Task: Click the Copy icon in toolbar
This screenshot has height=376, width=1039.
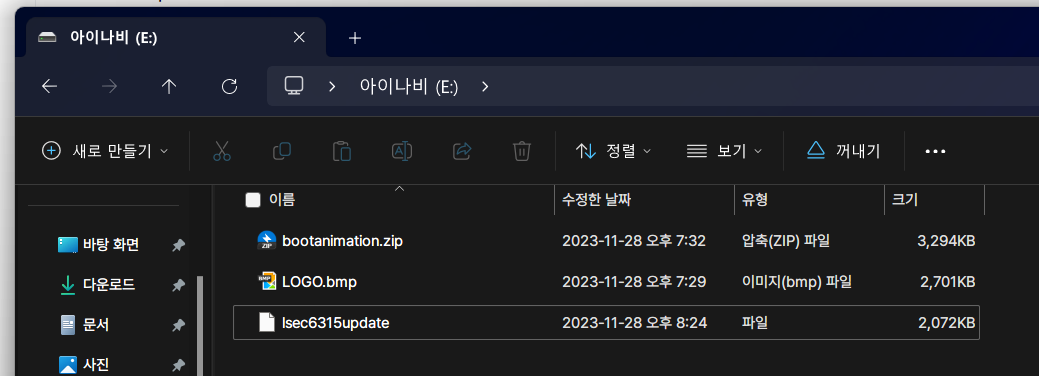Action: 282,151
